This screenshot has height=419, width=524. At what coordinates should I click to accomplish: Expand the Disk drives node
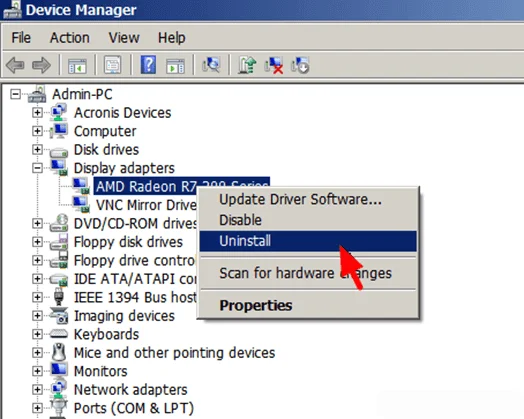(x=37, y=149)
